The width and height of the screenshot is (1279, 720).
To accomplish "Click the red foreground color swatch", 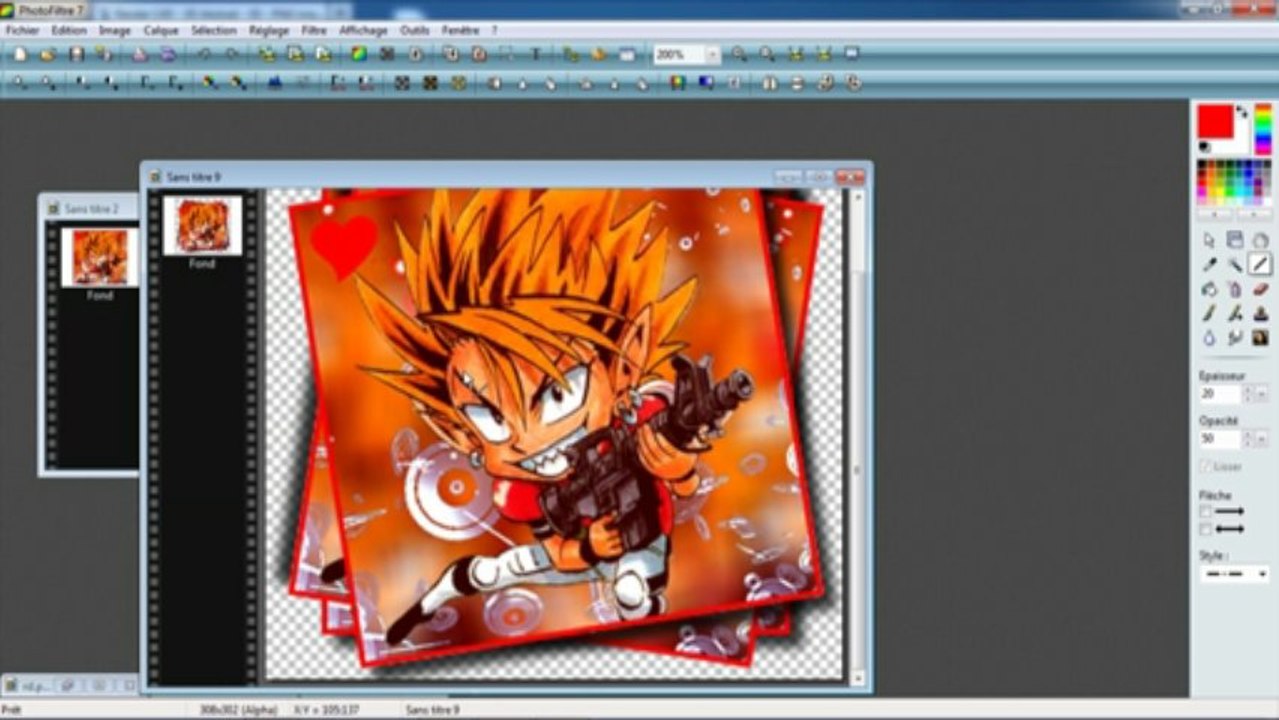I will coord(1215,122).
